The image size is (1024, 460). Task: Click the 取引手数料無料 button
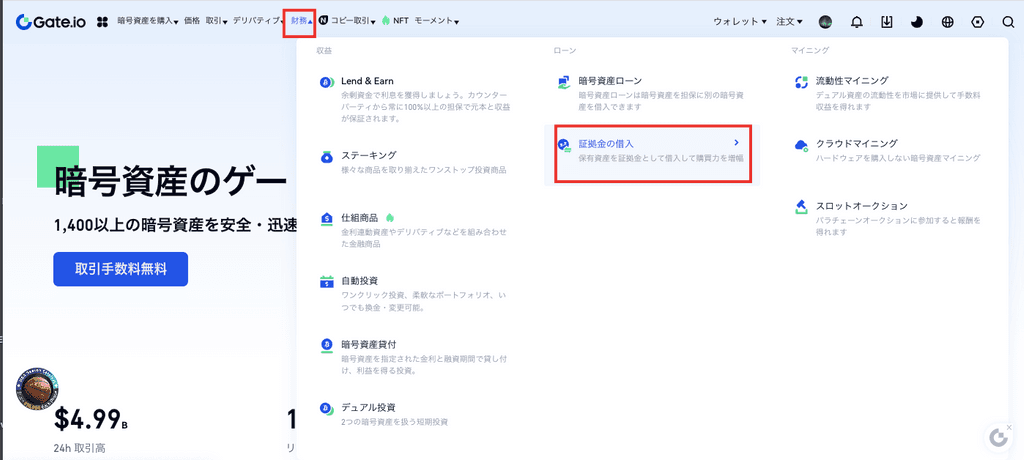click(120, 269)
